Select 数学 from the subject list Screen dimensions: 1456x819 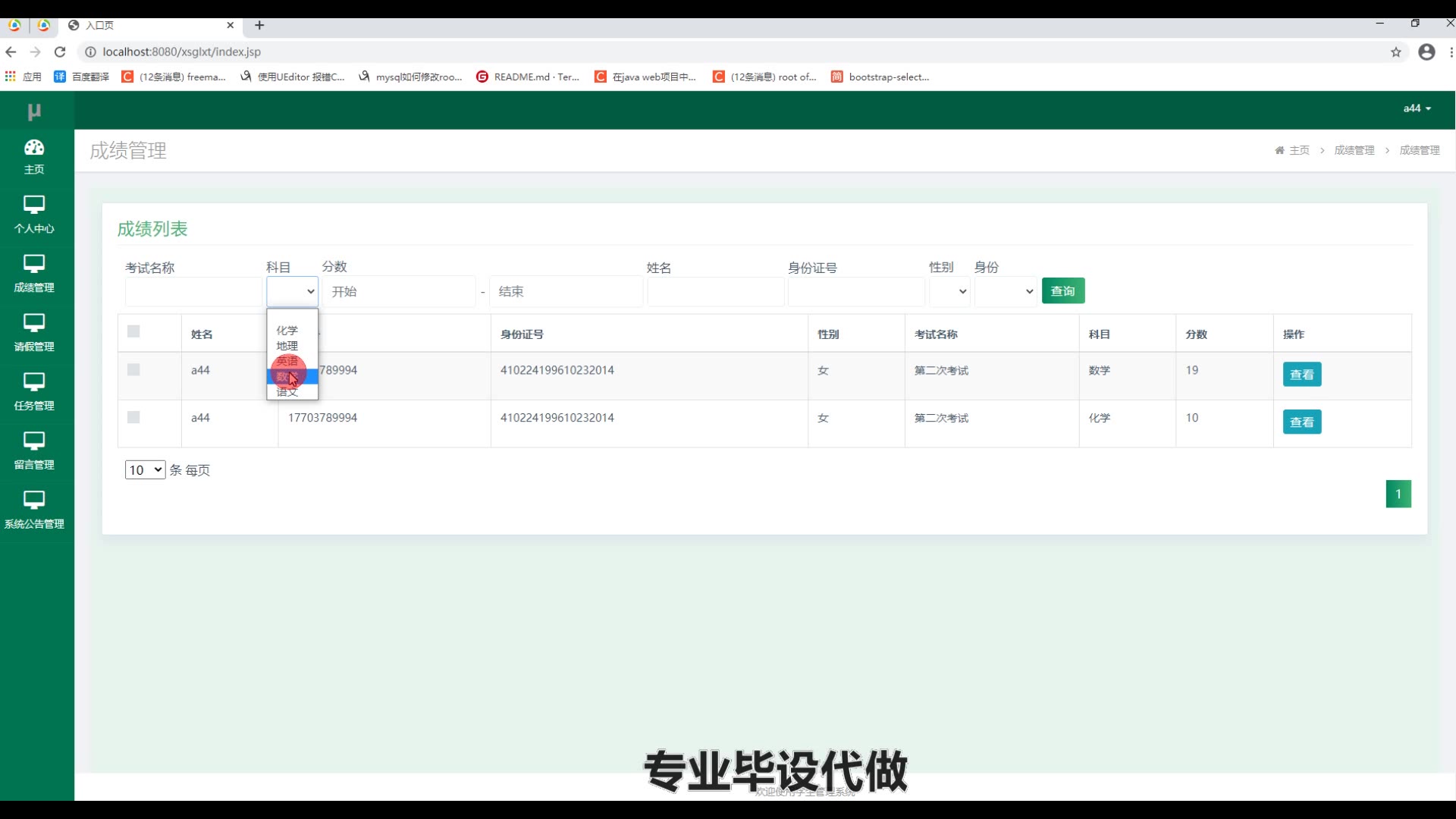pos(292,377)
